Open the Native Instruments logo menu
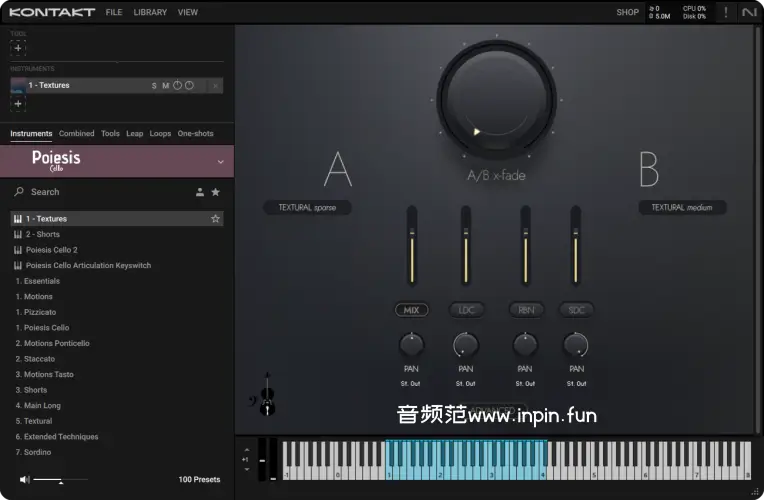The width and height of the screenshot is (764, 500). (x=749, y=12)
